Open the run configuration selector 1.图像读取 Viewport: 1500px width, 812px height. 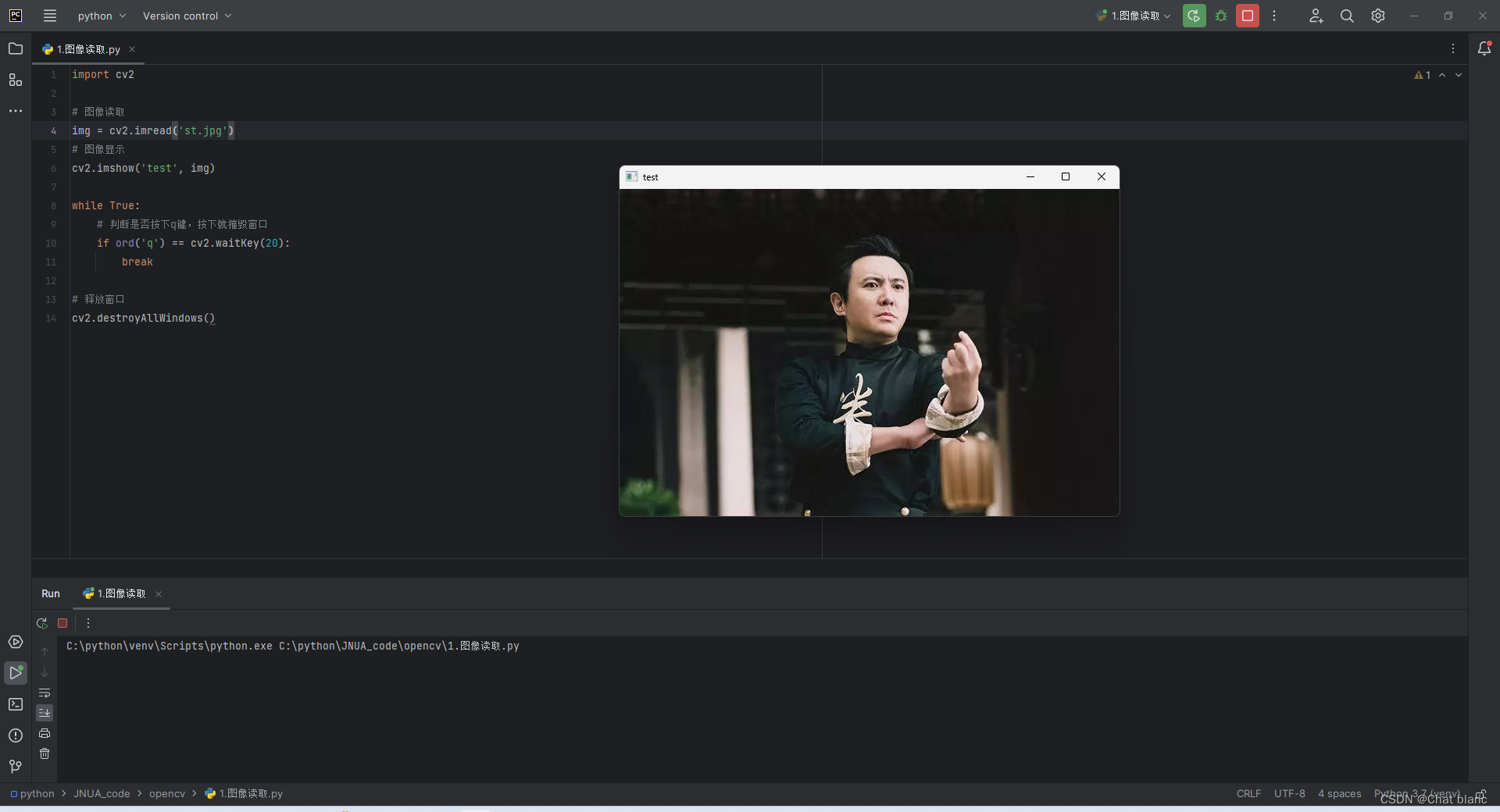point(1133,16)
